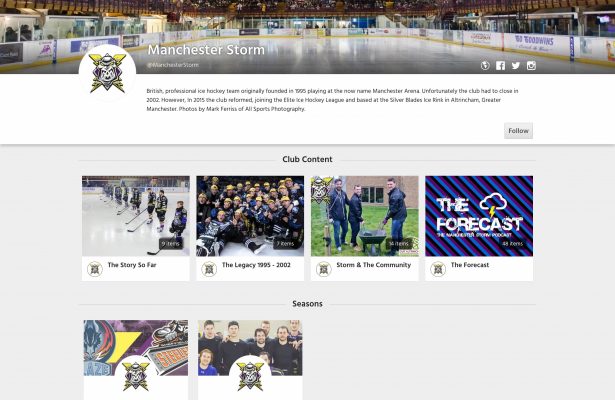Screen dimensions: 615x400
Task: Click the club badge beside The Forecast
Action: pos(438,269)
